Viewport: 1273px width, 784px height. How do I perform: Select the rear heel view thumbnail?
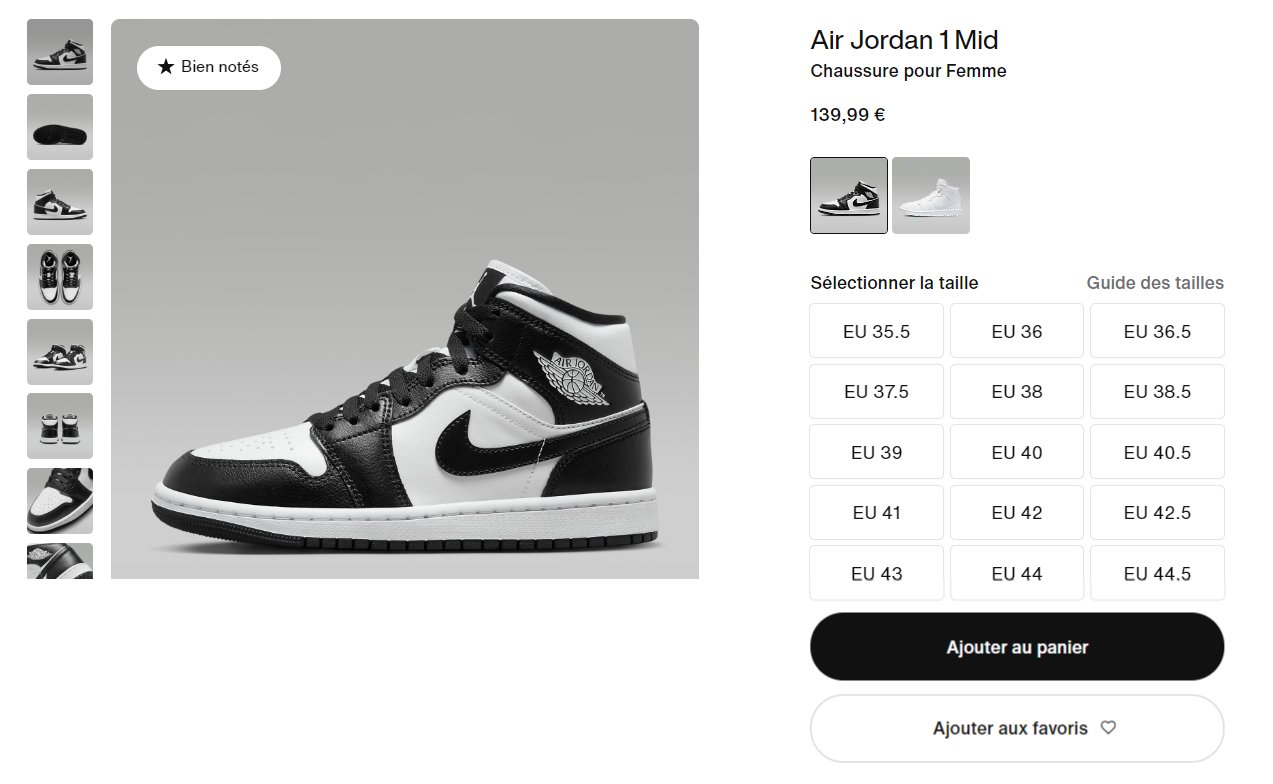coord(60,426)
